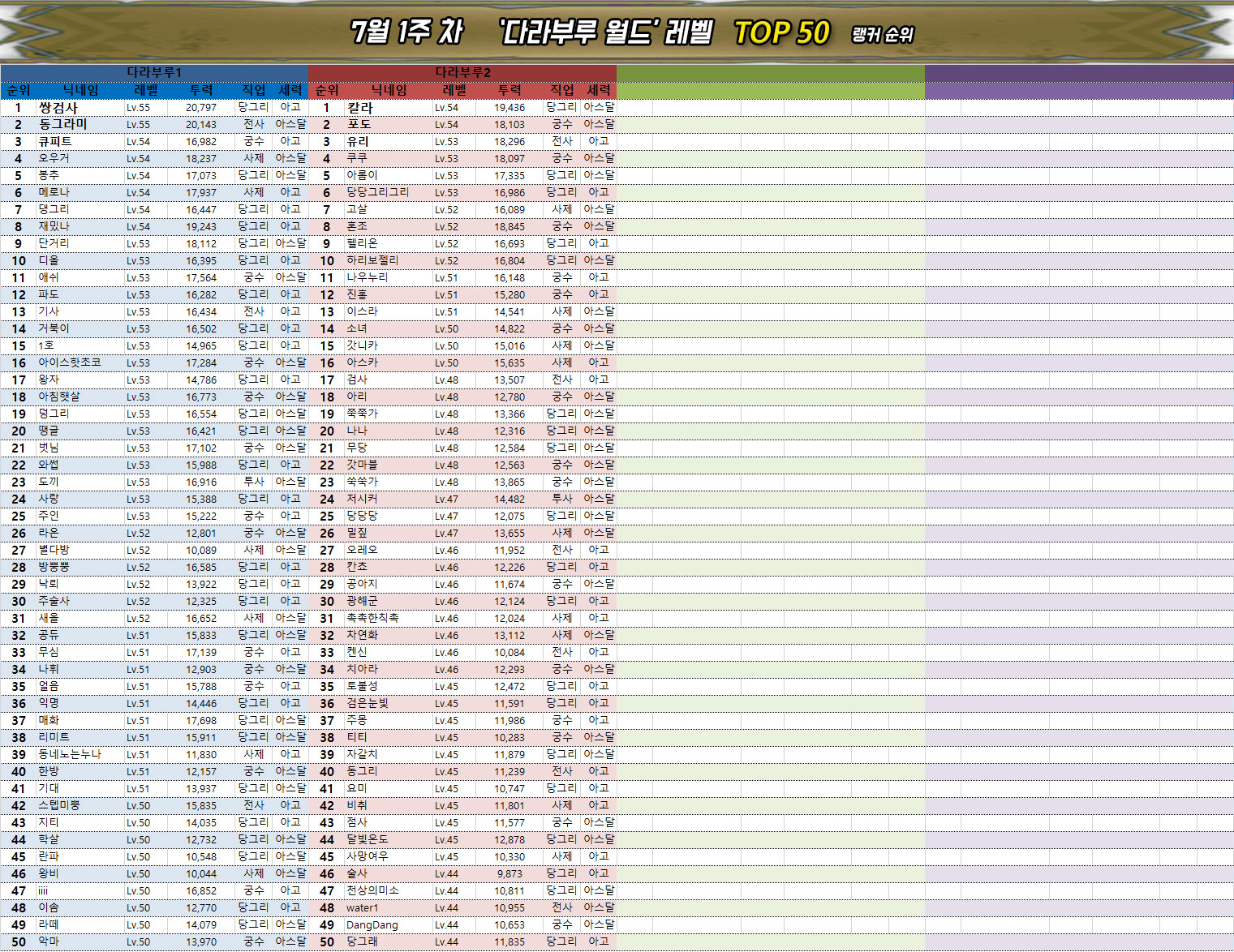Select the nickname cell water1

[362, 907]
